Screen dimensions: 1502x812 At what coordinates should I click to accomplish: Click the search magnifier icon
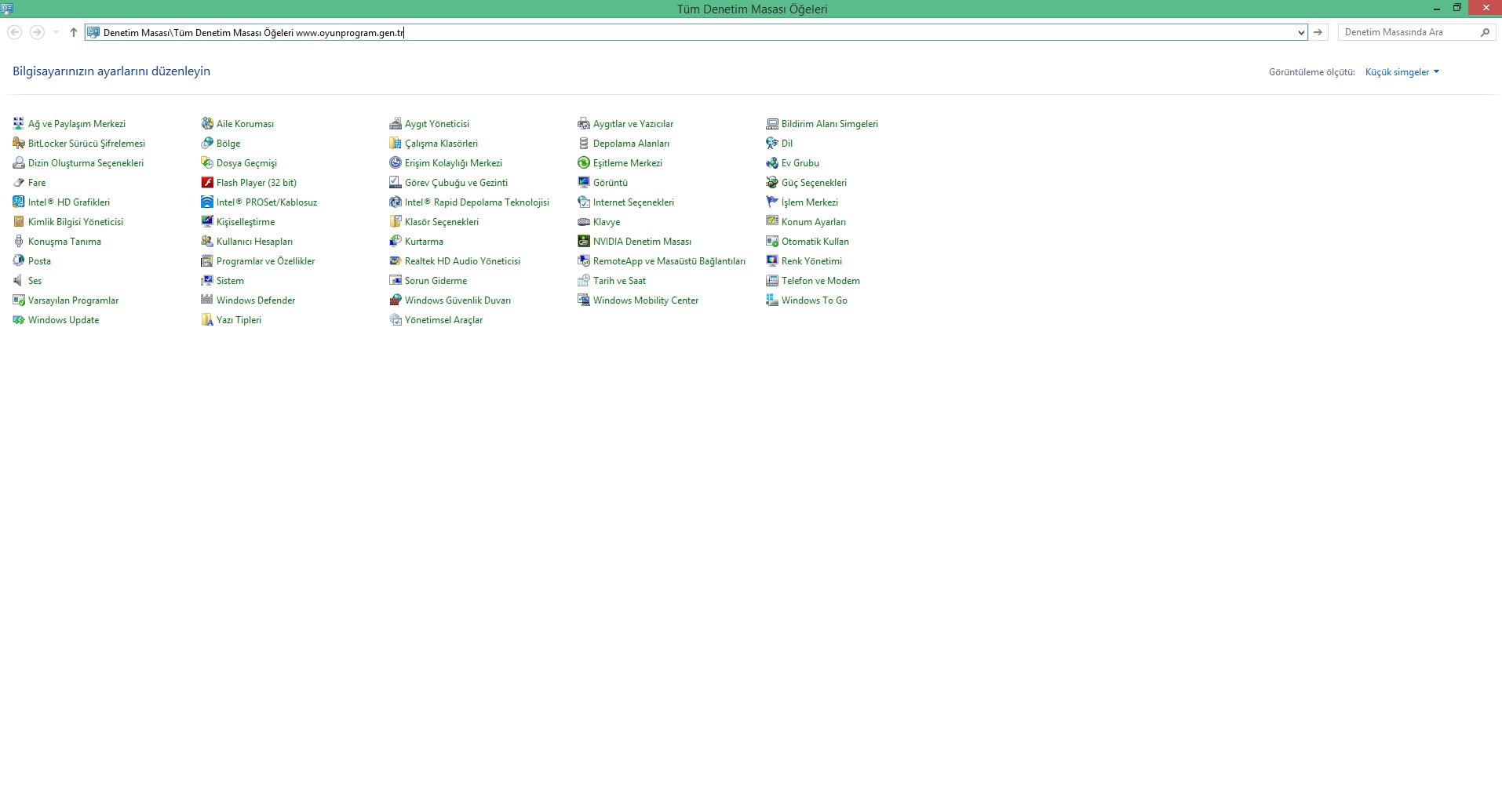point(1485,32)
